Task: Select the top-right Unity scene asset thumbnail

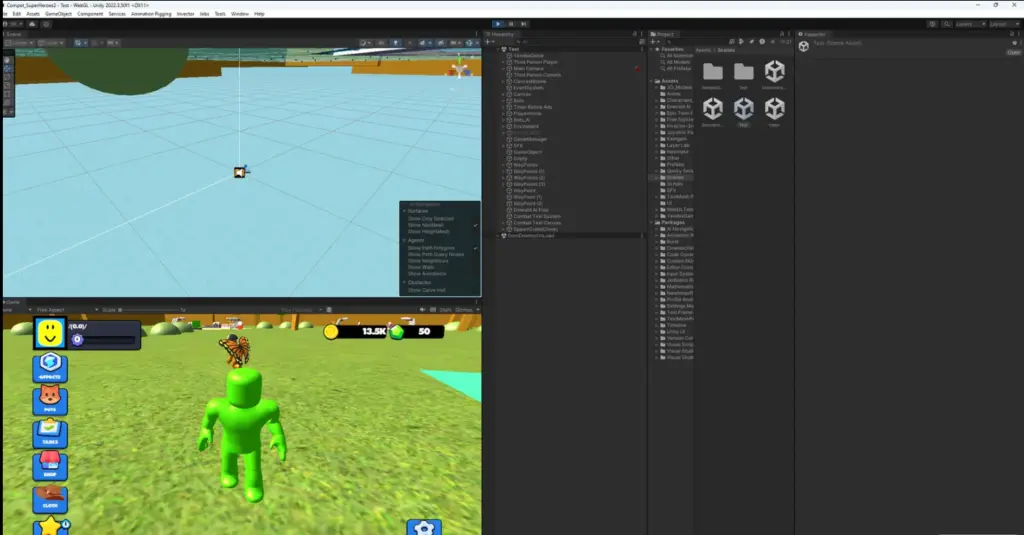Action: tap(774, 71)
